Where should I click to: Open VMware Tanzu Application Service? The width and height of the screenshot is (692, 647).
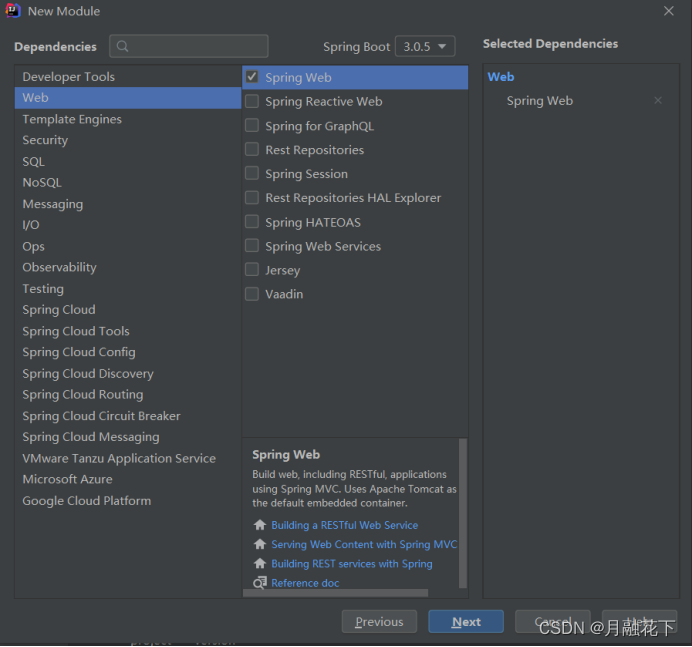tap(128, 458)
